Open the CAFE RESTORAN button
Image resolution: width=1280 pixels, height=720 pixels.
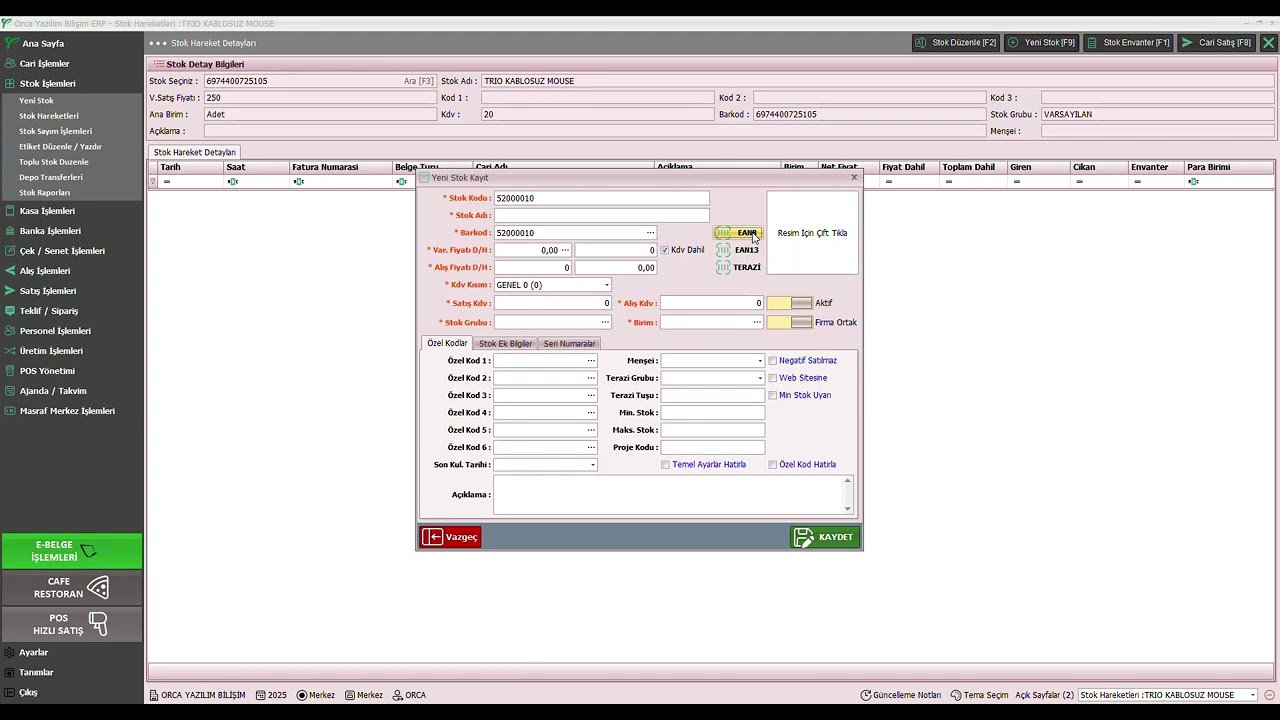pos(71,588)
